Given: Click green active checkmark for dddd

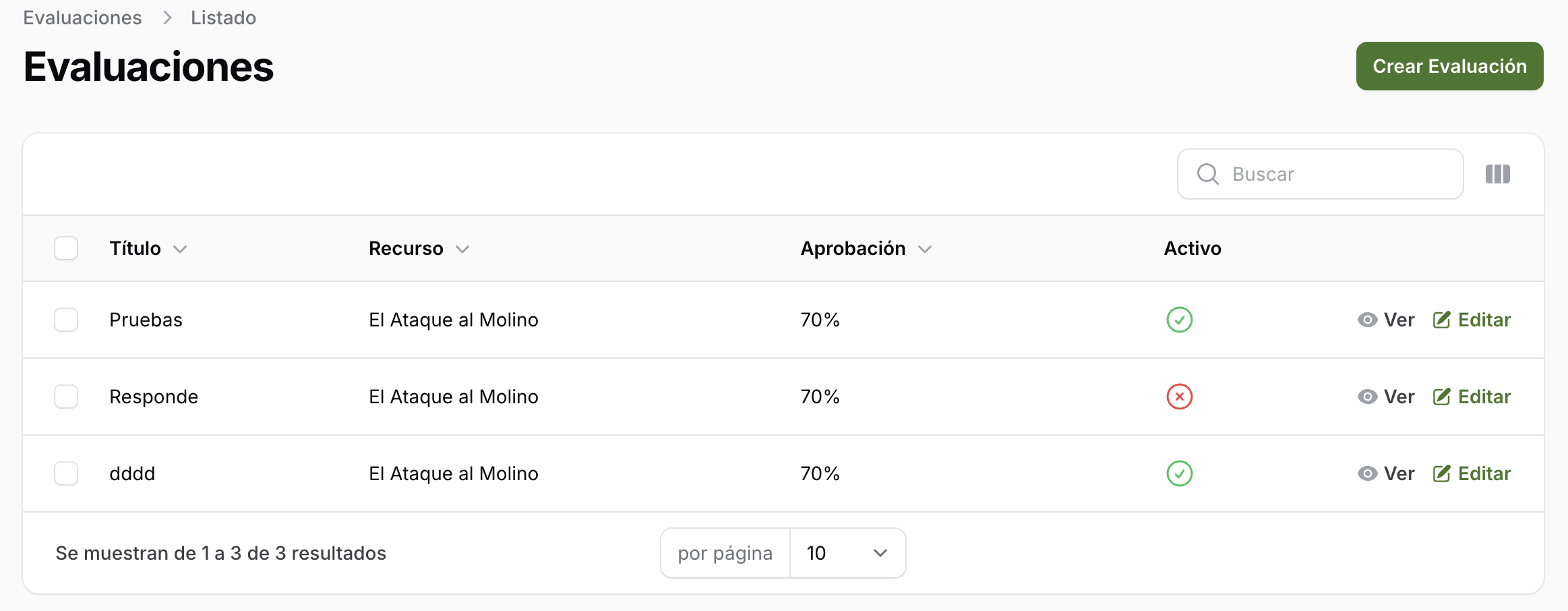Looking at the screenshot, I should 1179,473.
